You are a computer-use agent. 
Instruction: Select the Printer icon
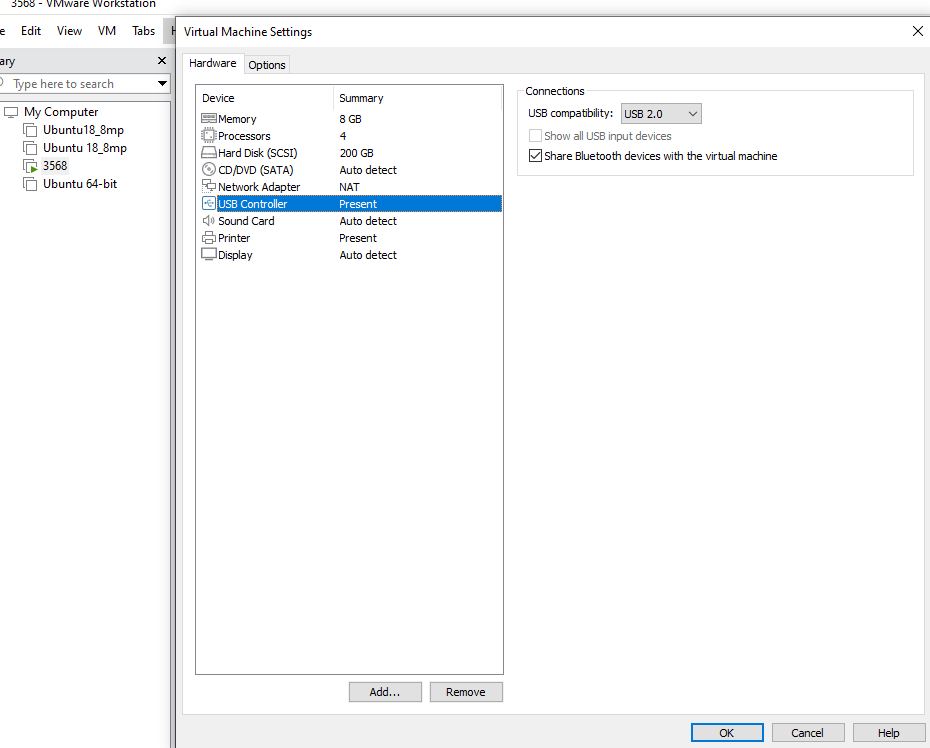click(x=209, y=238)
